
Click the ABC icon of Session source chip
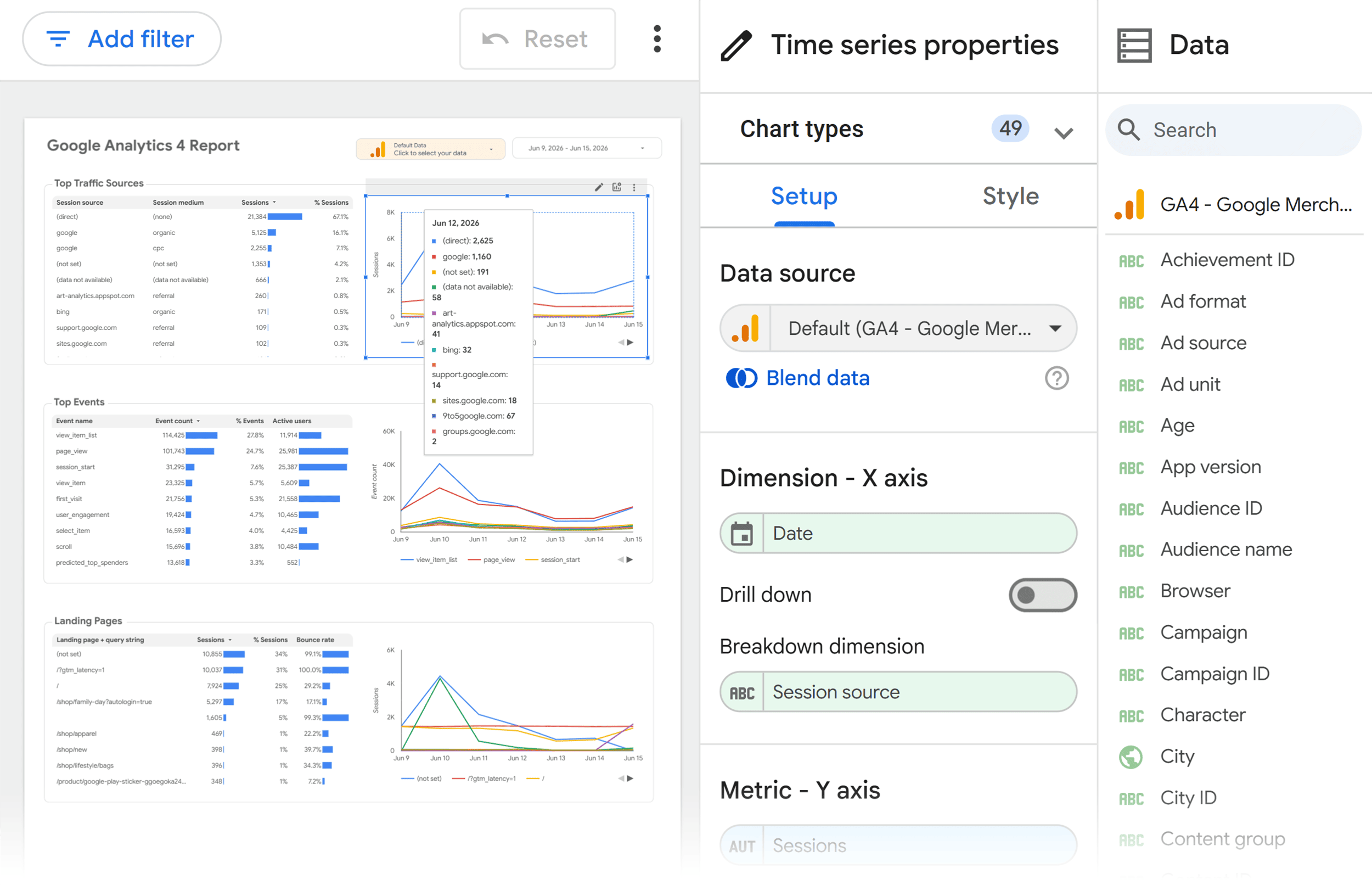point(742,693)
